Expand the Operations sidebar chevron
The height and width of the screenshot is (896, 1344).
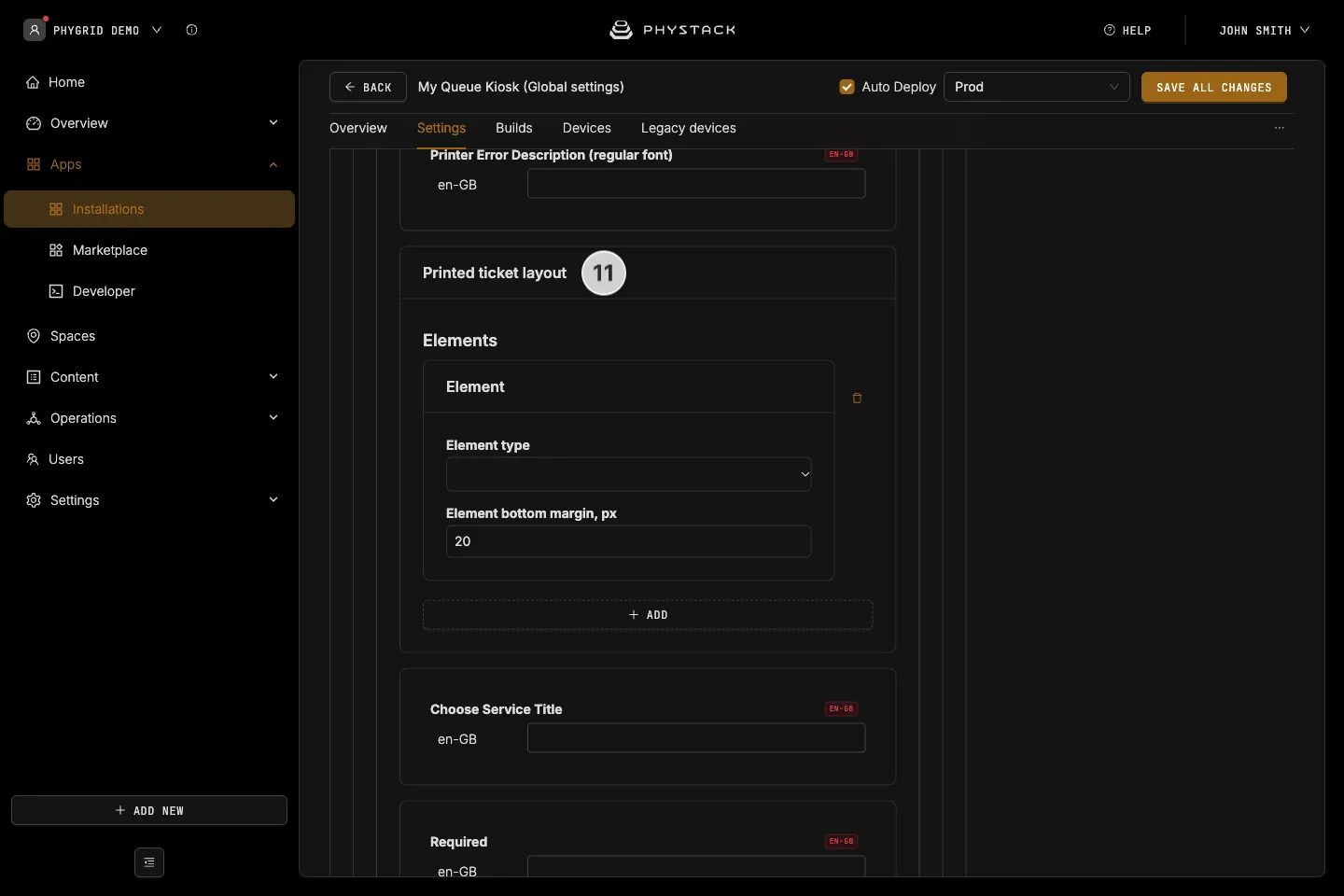point(273,418)
